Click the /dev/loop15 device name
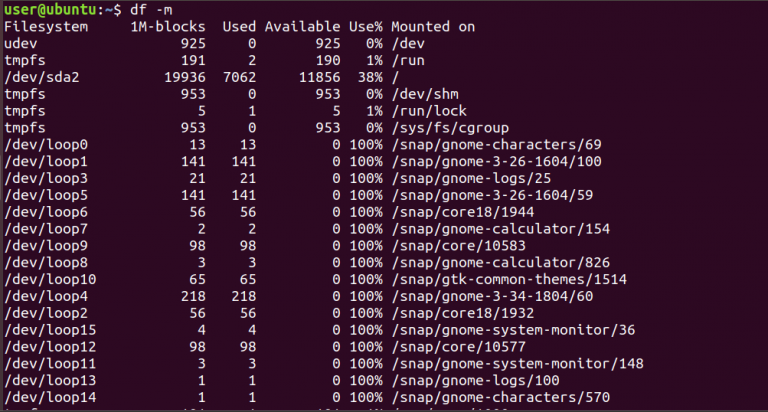Image resolution: width=768 pixels, height=412 pixels. click(50, 330)
